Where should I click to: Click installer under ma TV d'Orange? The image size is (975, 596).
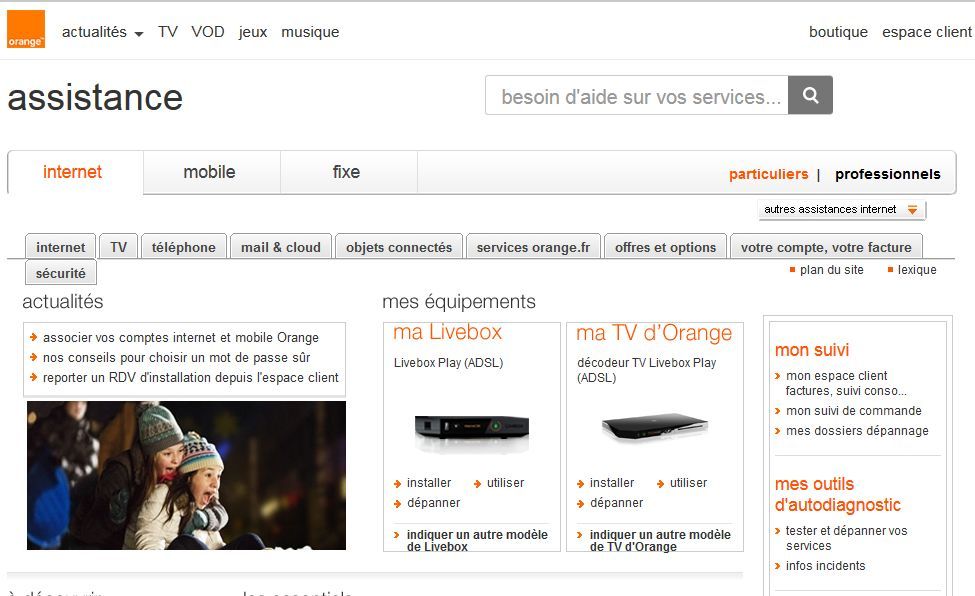[x=611, y=483]
